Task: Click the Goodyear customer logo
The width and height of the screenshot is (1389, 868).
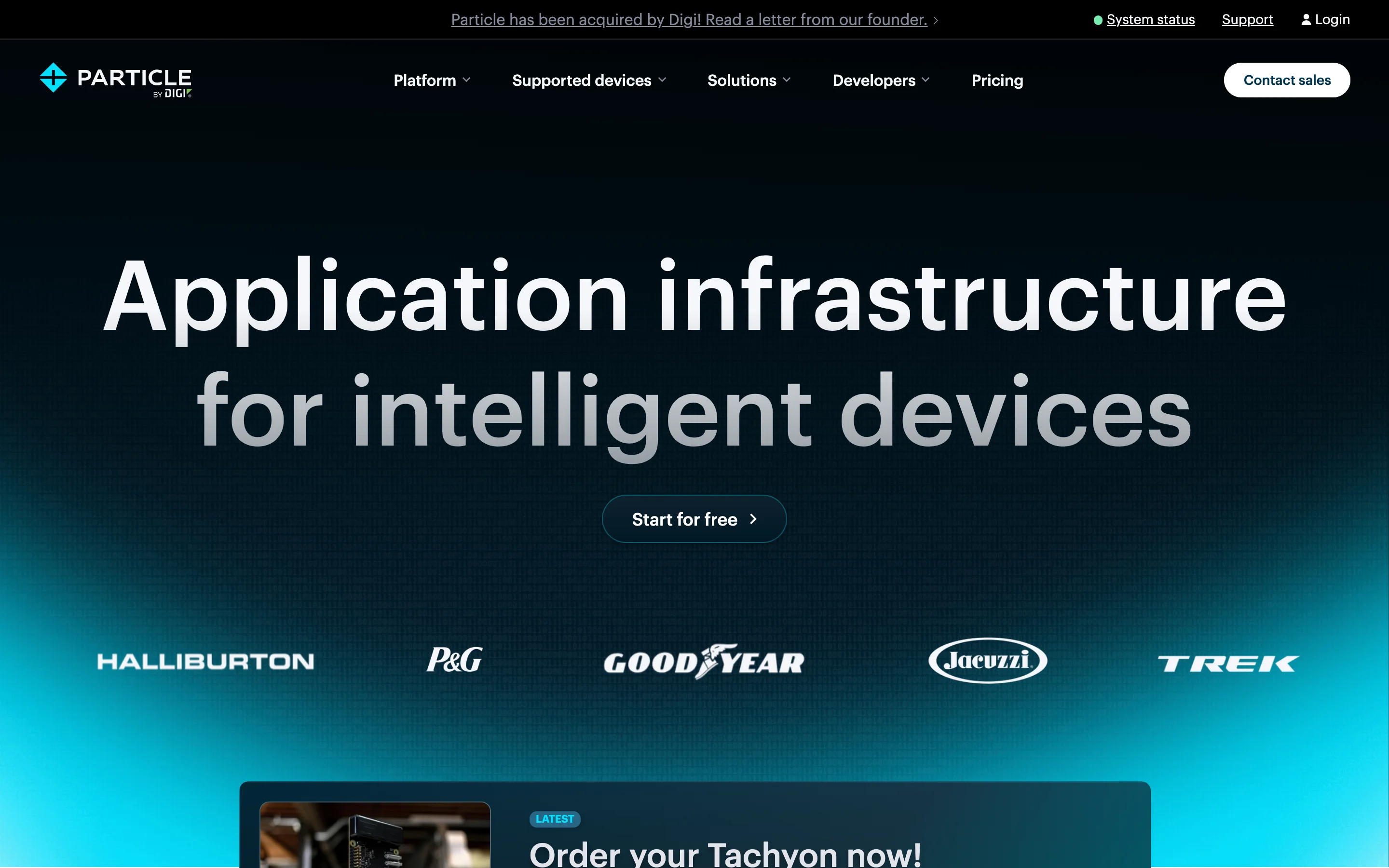Action: [704, 662]
